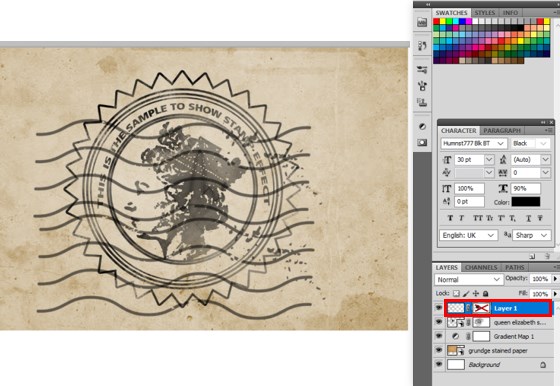Apply Strikethrough text style

click(540, 218)
